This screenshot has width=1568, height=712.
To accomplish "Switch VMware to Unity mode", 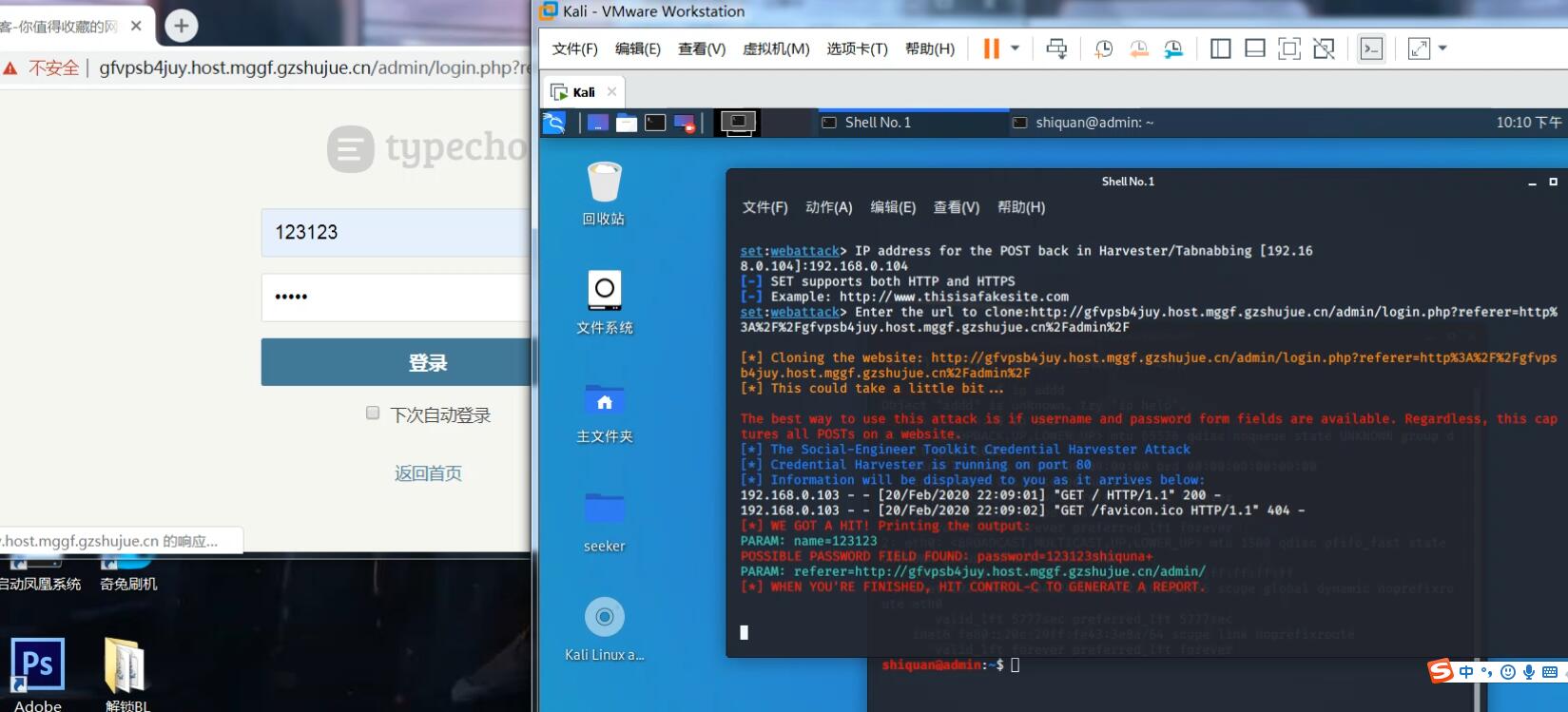I will (1324, 48).
